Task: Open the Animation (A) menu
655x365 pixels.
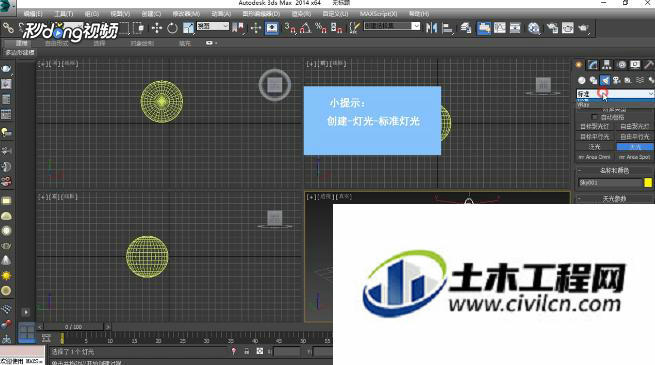Action: pos(221,14)
